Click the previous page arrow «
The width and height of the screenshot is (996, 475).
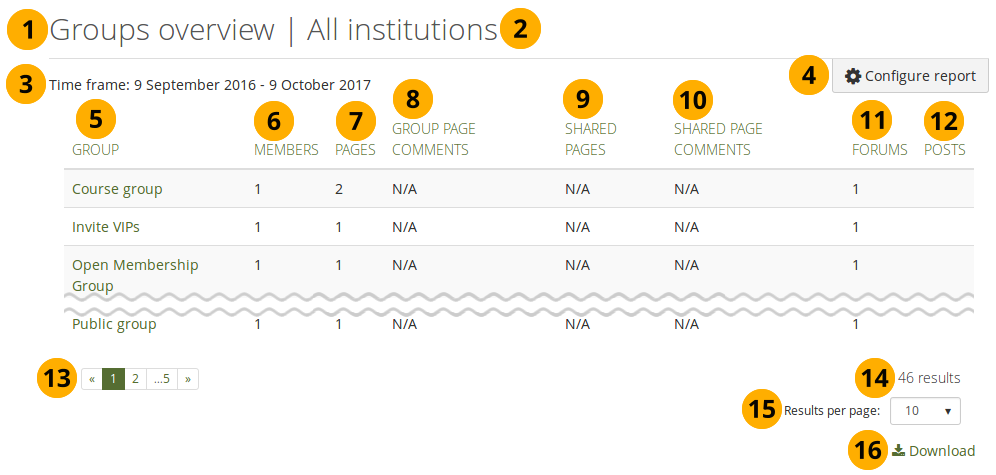click(x=92, y=379)
